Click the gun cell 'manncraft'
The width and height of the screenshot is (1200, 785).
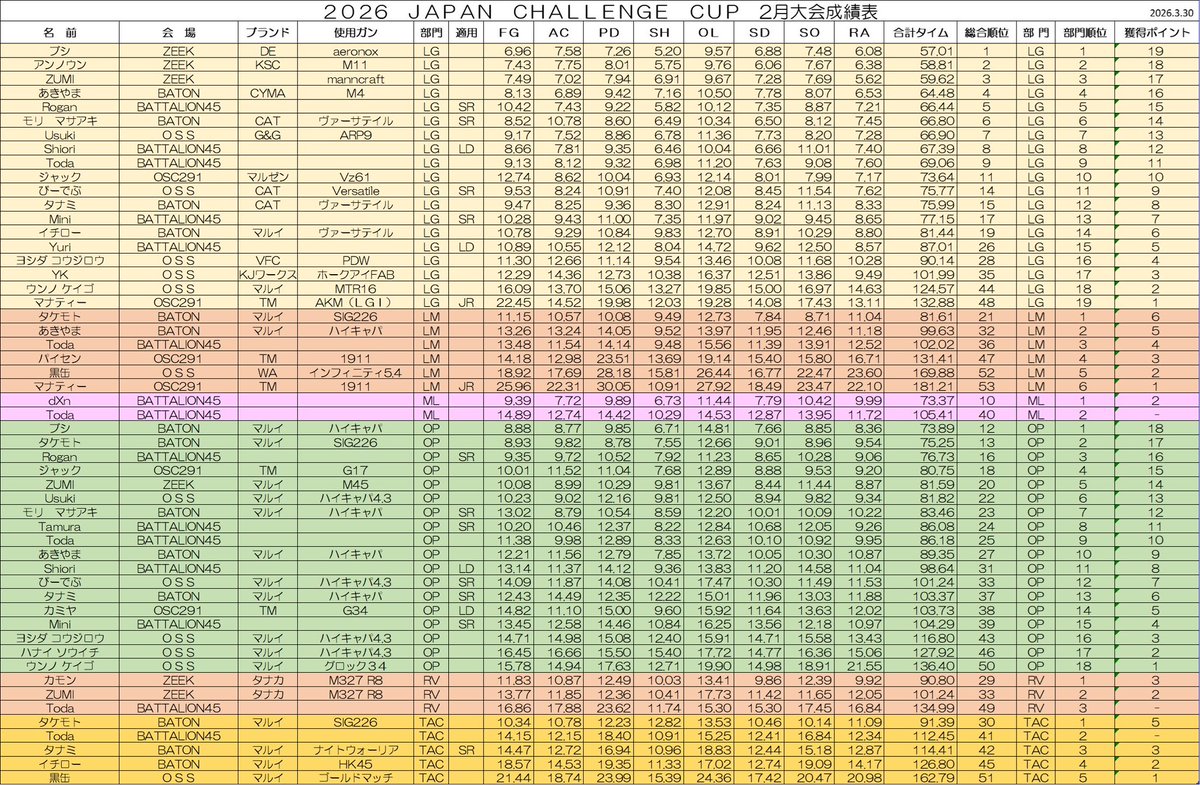tap(357, 77)
